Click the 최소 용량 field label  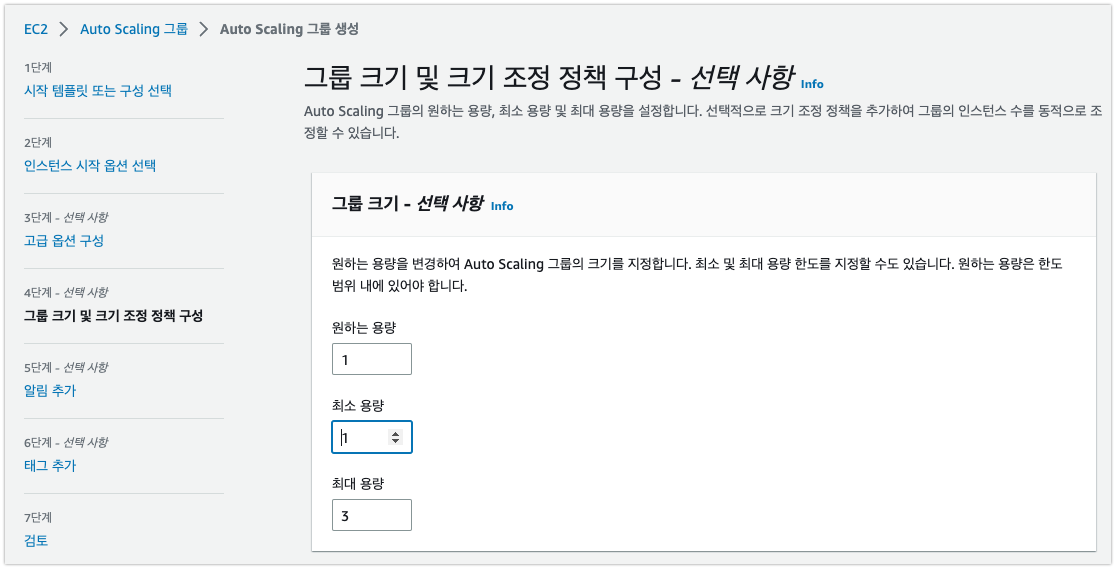[x=358, y=406]
